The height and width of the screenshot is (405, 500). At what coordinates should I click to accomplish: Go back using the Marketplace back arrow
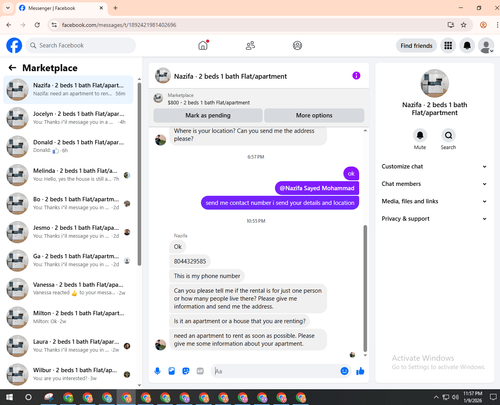(x=12, y=68)
